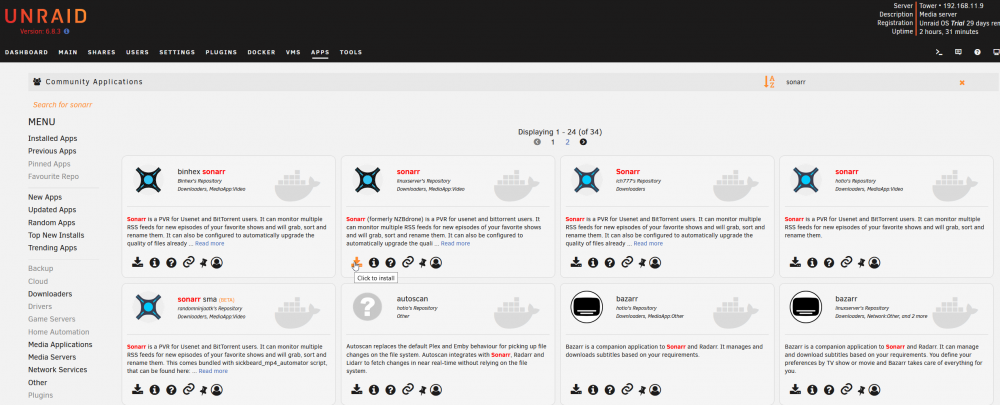Open the feedback icon in header
This screenshot has height=405, width=1000.
(958, 52)
